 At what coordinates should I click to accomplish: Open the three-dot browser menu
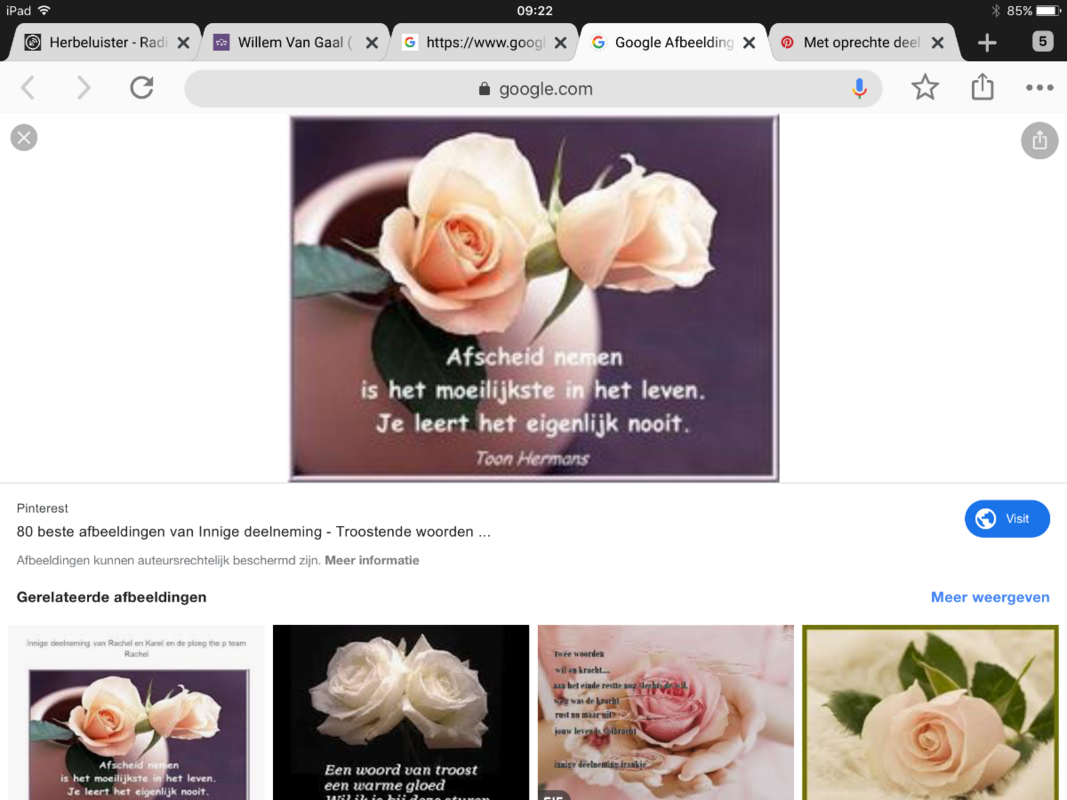[1039, 88]
